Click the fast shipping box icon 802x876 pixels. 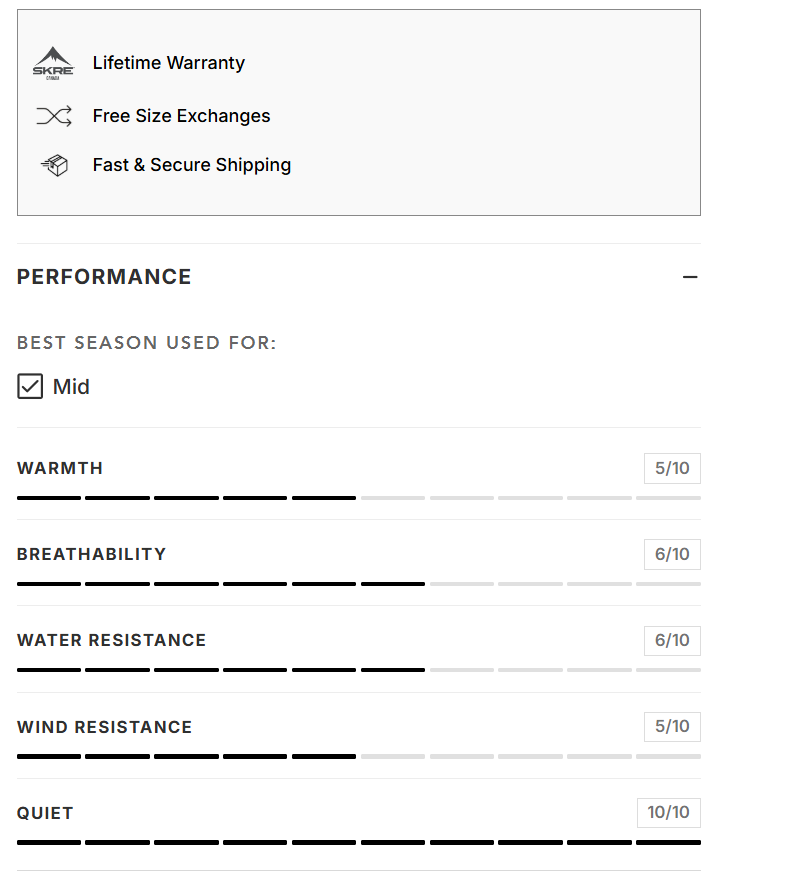point(55,165)
